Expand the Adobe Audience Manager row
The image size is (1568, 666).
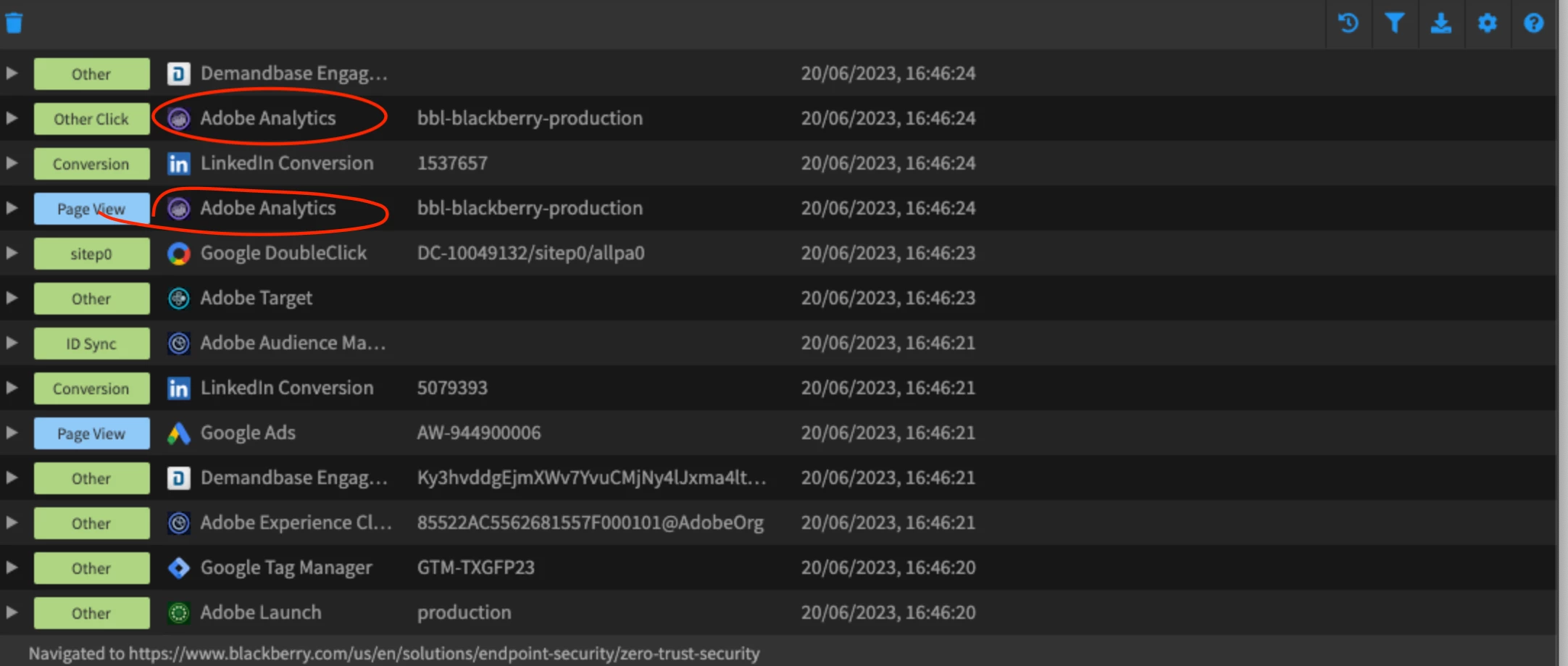click(12, 343)
